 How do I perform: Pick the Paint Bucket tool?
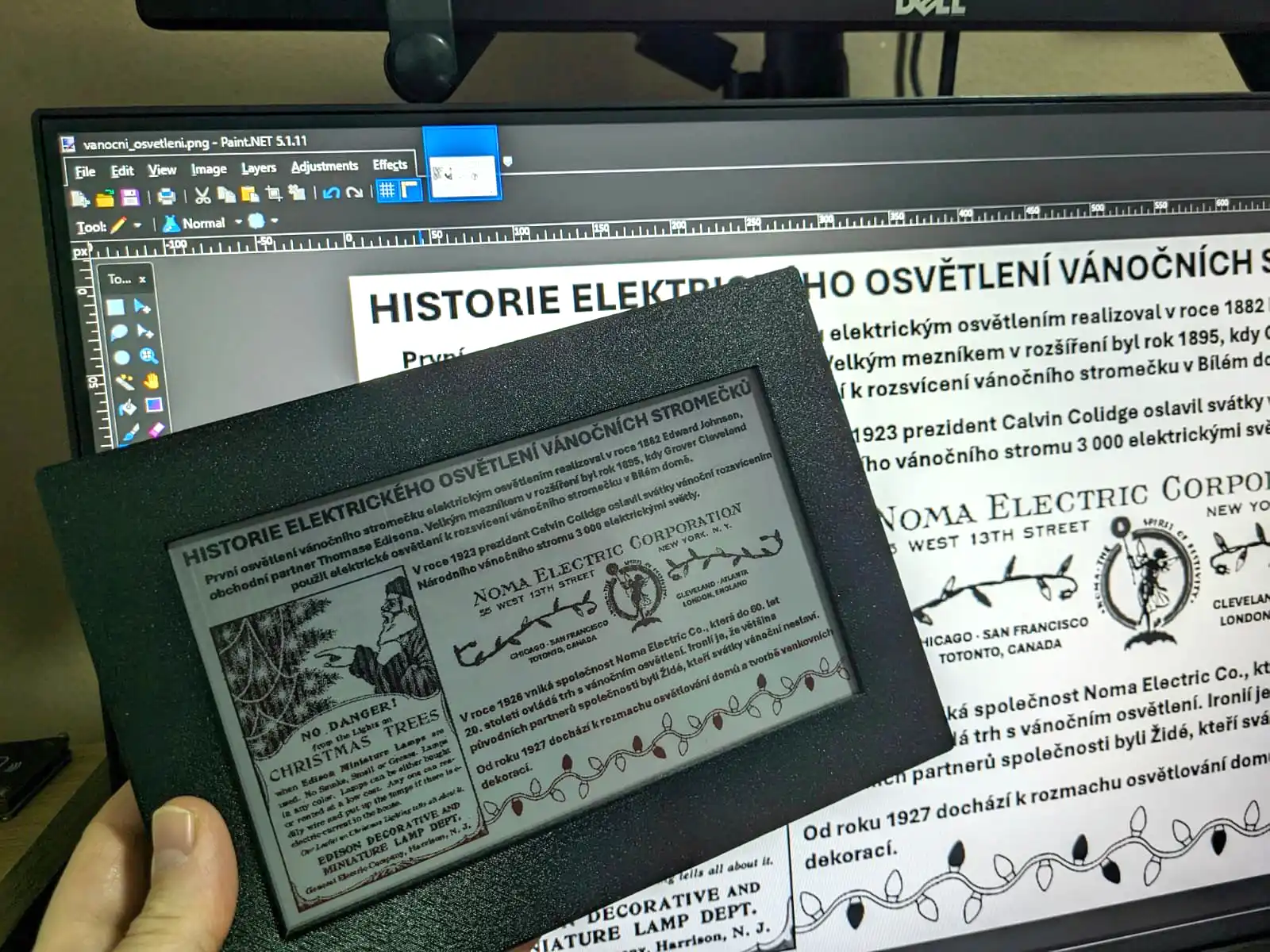point(127,408)
